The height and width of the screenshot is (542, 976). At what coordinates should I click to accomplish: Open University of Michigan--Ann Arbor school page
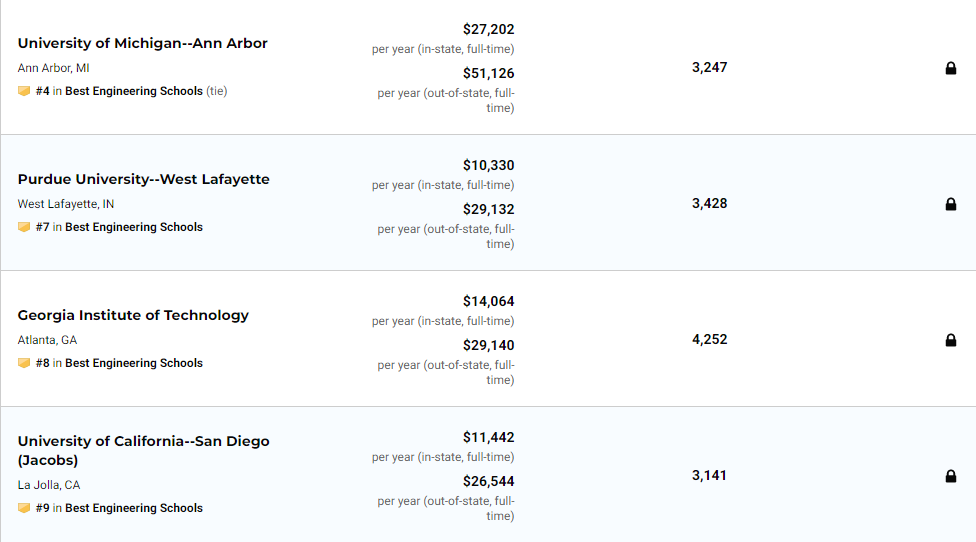(143, 43)
